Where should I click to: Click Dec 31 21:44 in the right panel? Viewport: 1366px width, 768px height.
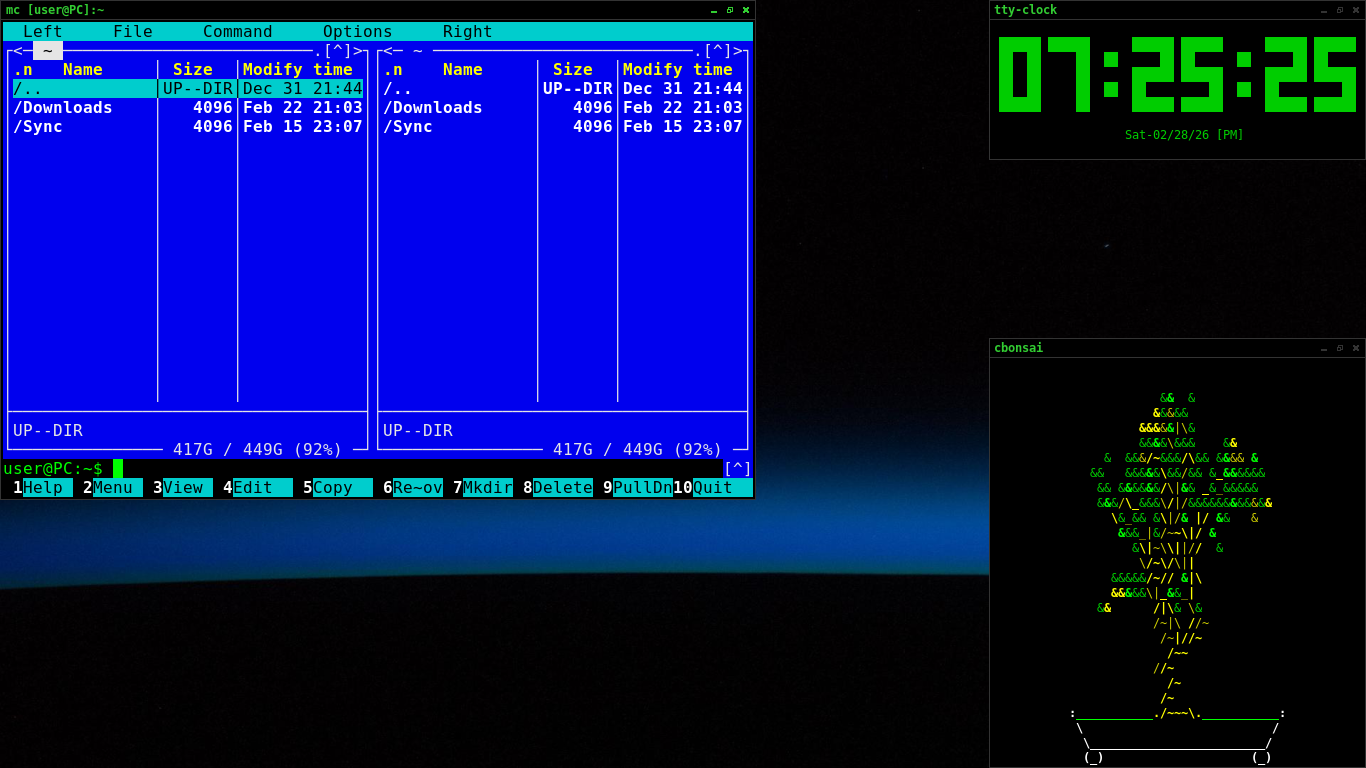[x=683, y=89]
